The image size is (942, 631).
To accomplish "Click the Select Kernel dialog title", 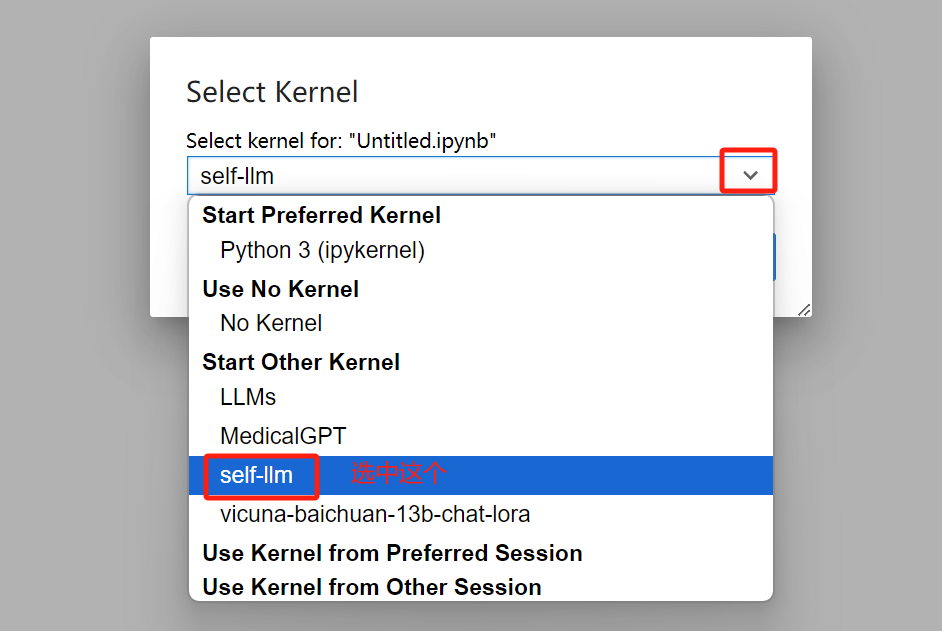I will click(272, 93).
